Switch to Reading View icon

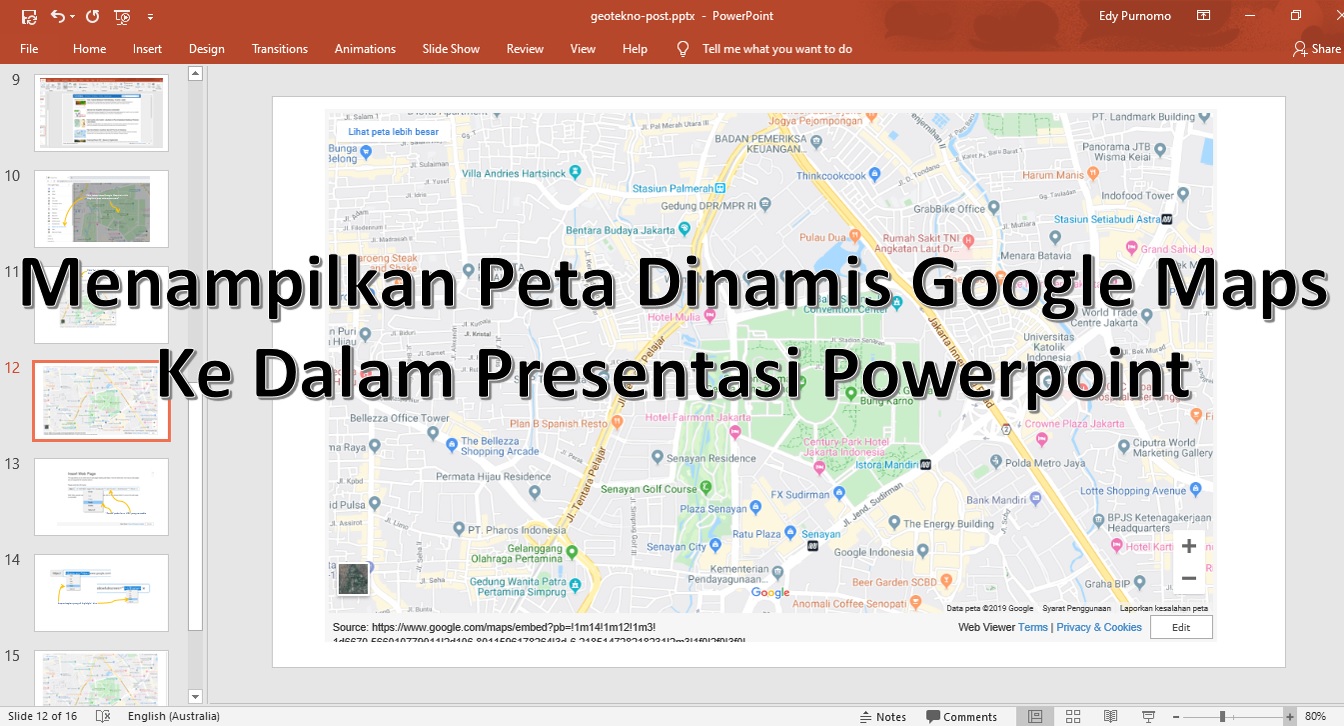click(x=1110, y=716)
